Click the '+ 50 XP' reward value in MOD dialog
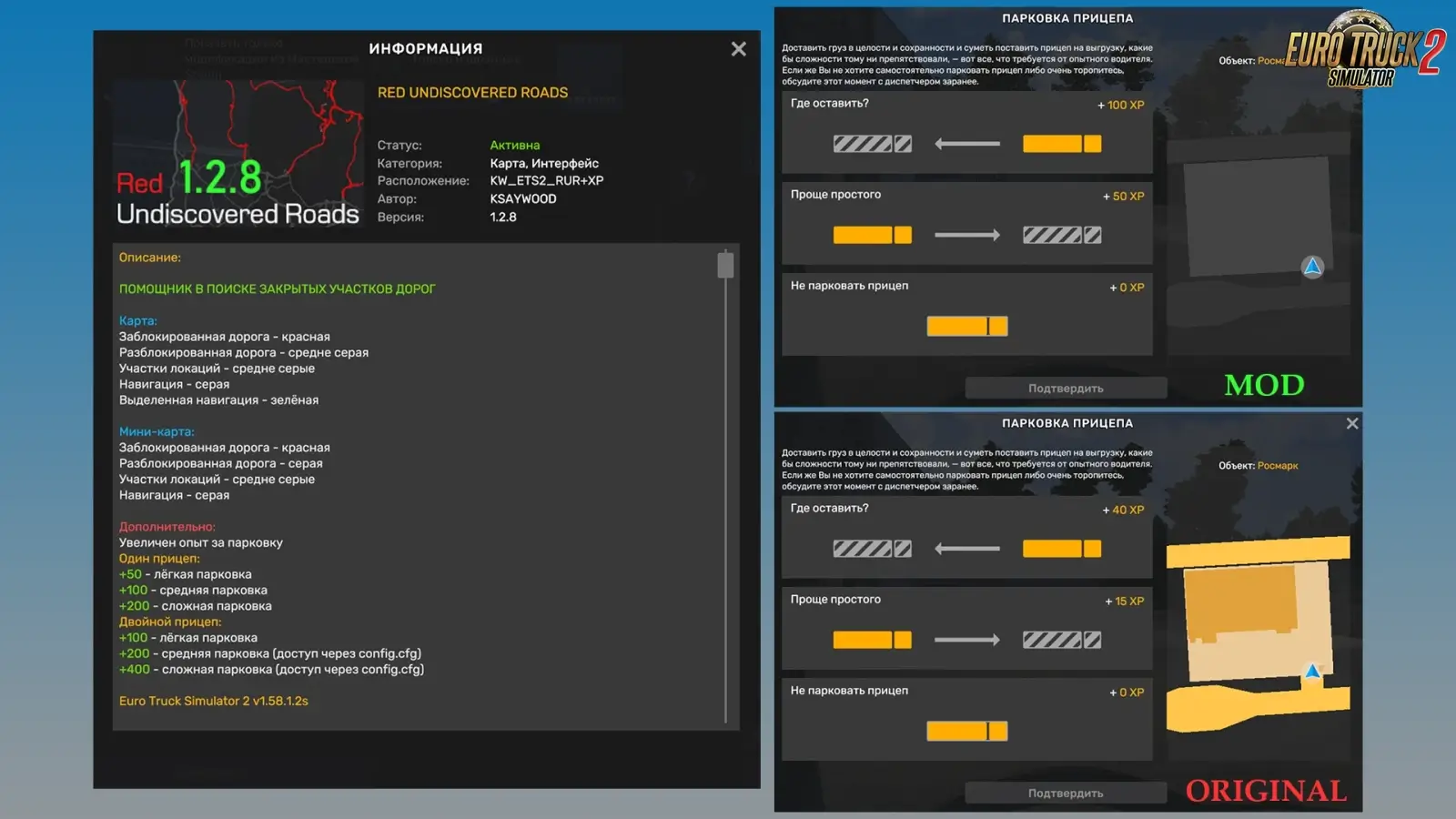 [1123, 197]
